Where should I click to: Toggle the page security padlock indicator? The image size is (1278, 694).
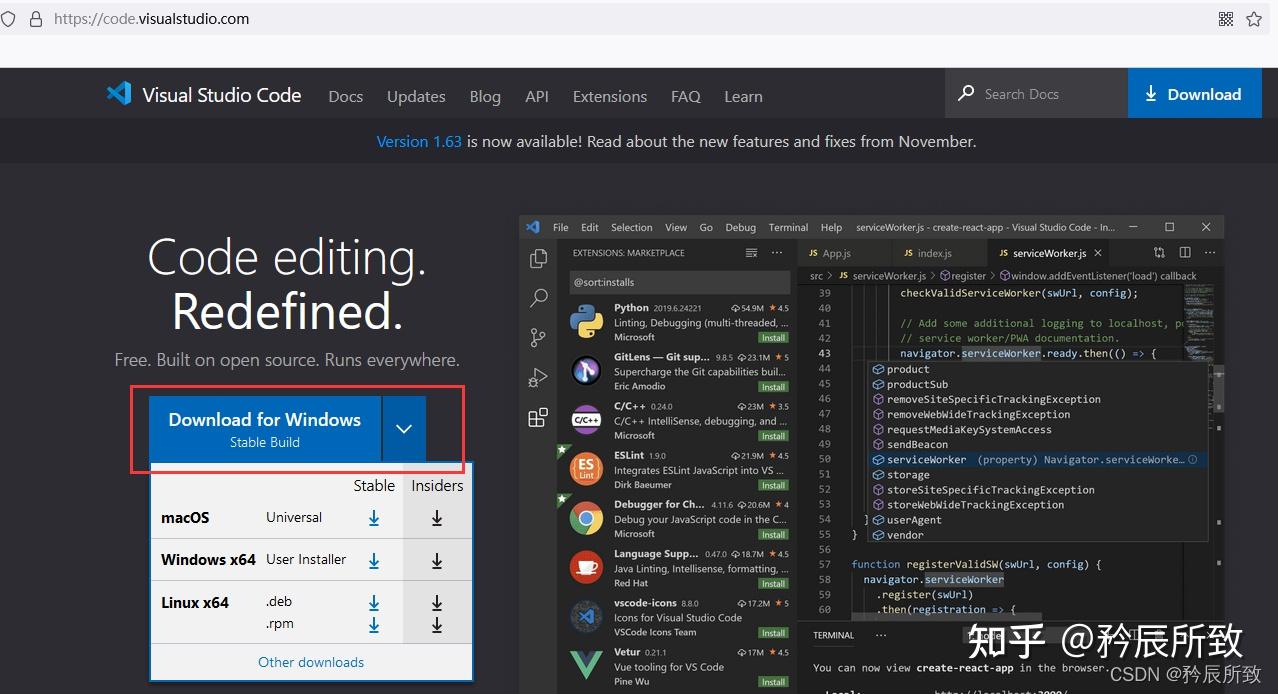[34, 18]
